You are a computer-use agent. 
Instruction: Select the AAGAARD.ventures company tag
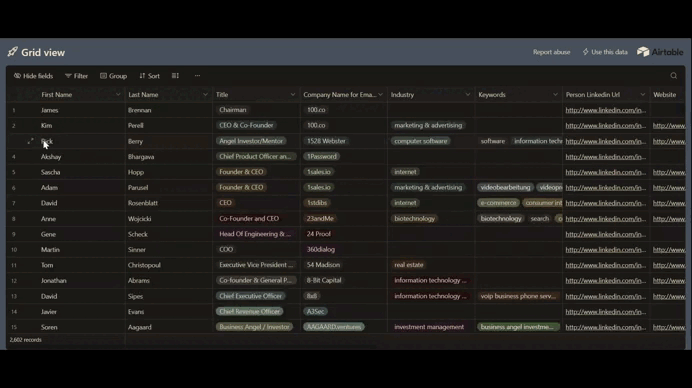point(334,327)
